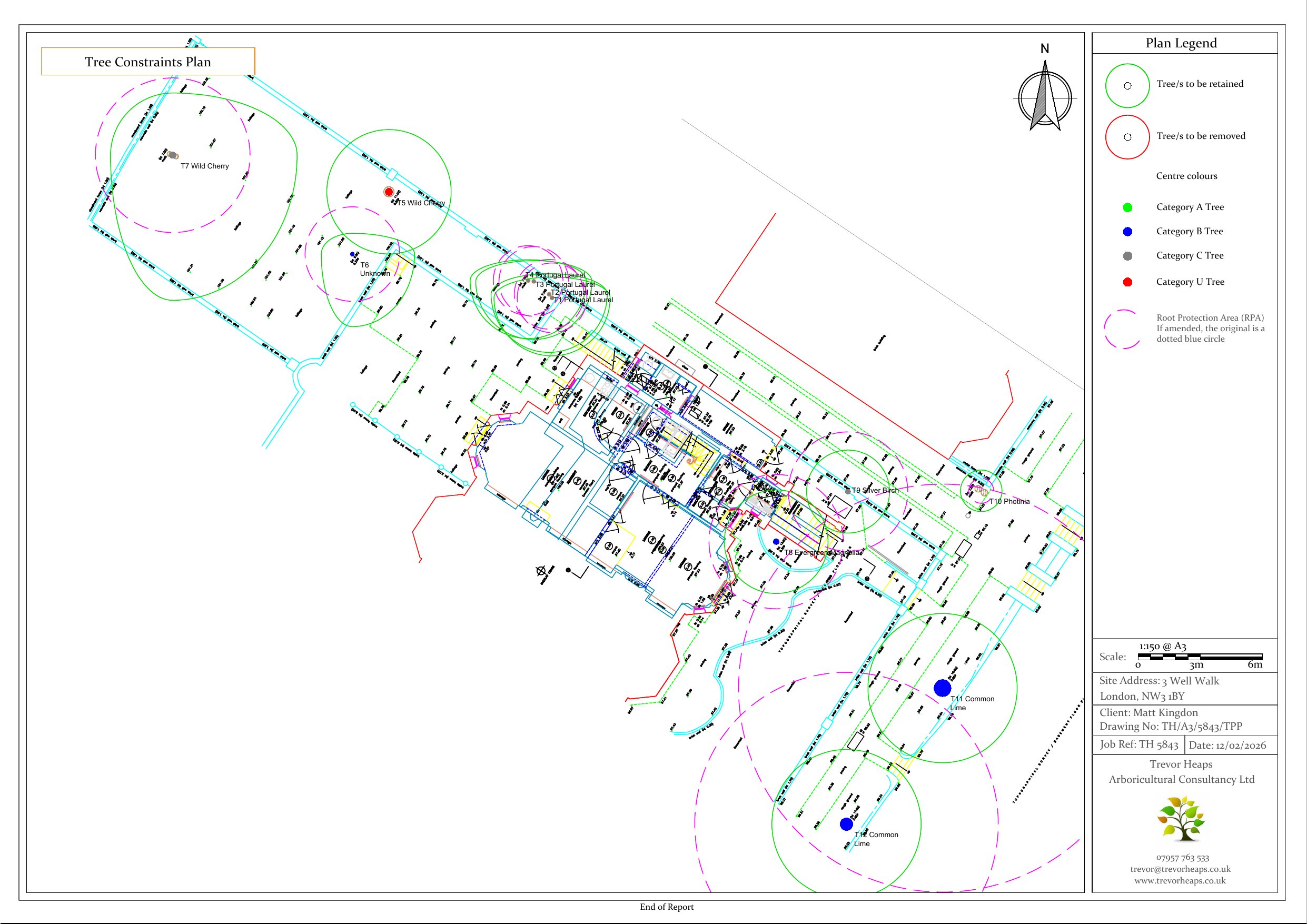Click the Trevor Heaps tree logo

(x=1181, y=819)
